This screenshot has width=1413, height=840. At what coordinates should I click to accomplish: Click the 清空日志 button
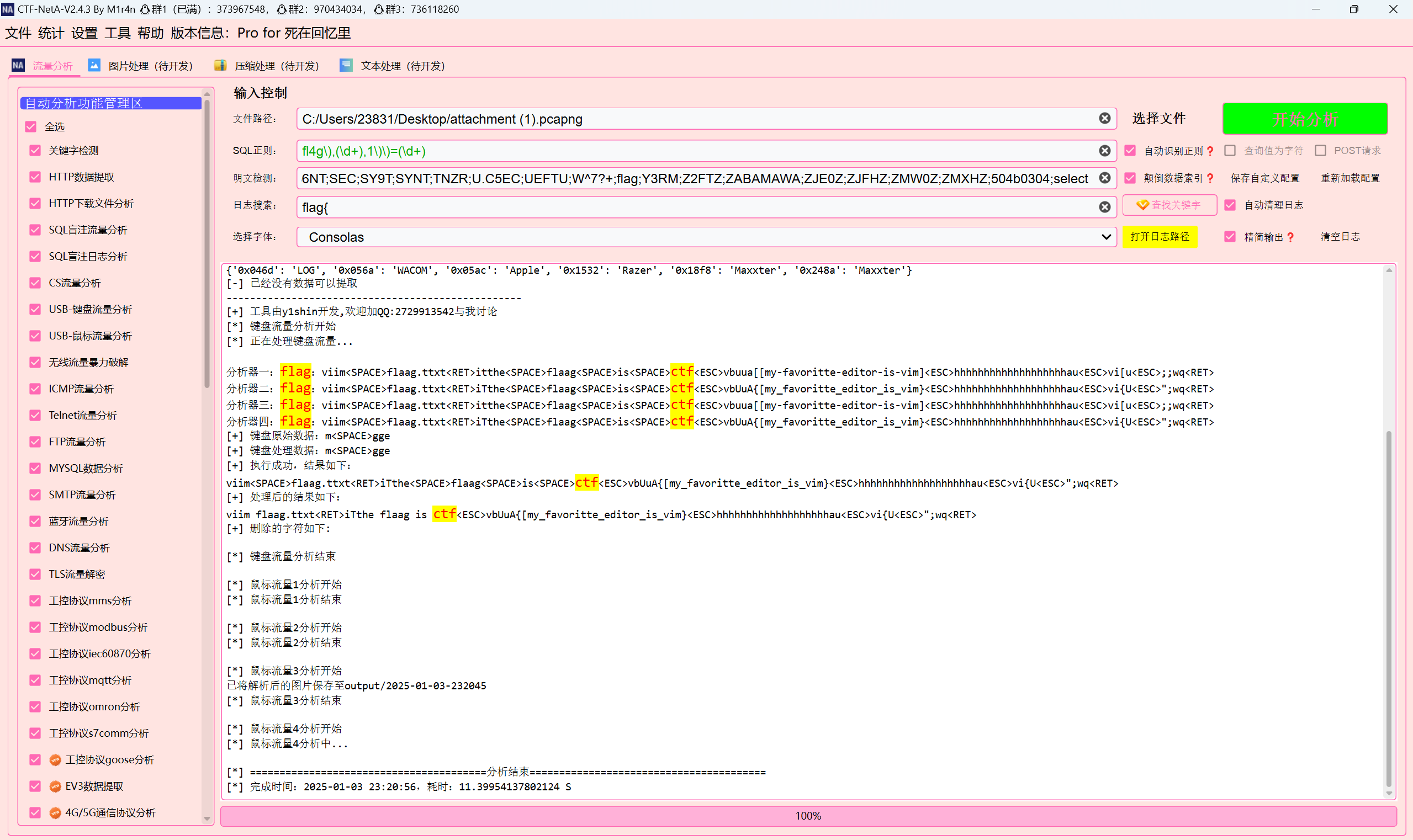click(1340, 237)
